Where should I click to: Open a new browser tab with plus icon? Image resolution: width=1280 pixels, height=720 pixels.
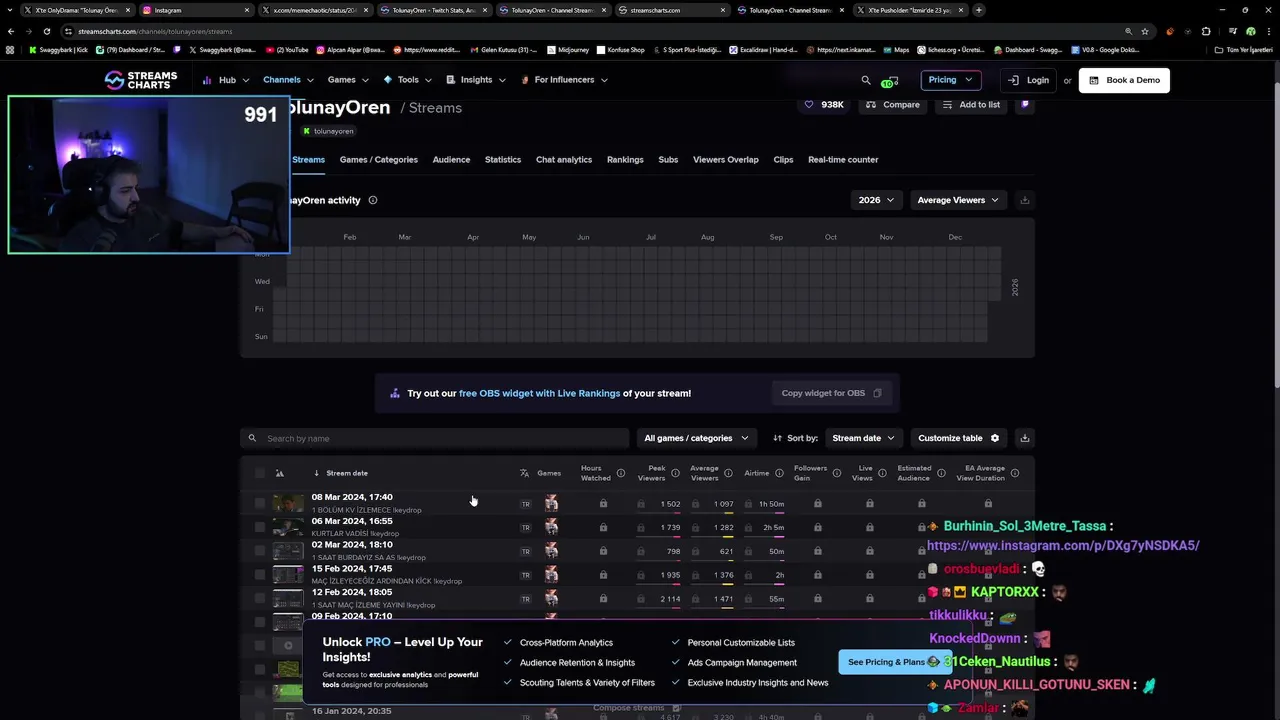click(x=978, y=10)
